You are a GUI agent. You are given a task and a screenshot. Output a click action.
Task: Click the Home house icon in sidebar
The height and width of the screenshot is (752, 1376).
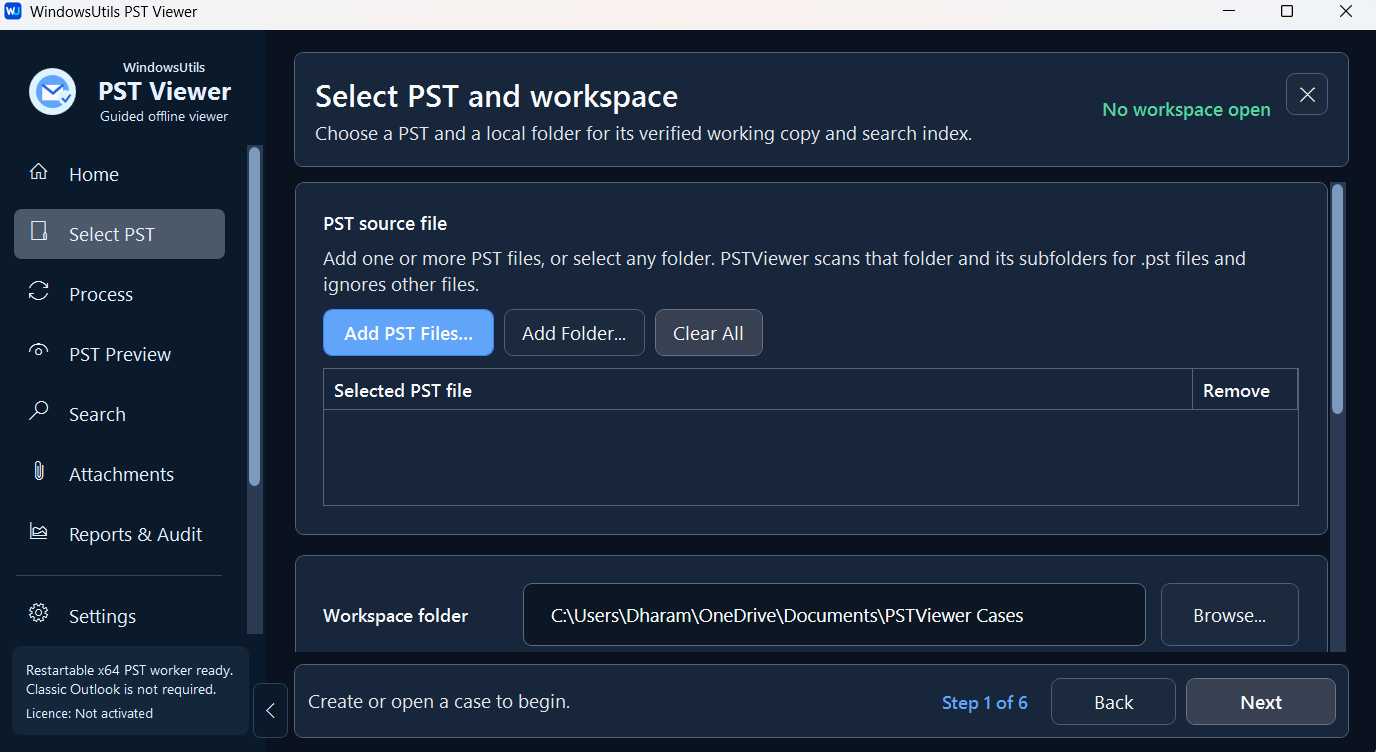pyautogui.click(x=39, y=172)
